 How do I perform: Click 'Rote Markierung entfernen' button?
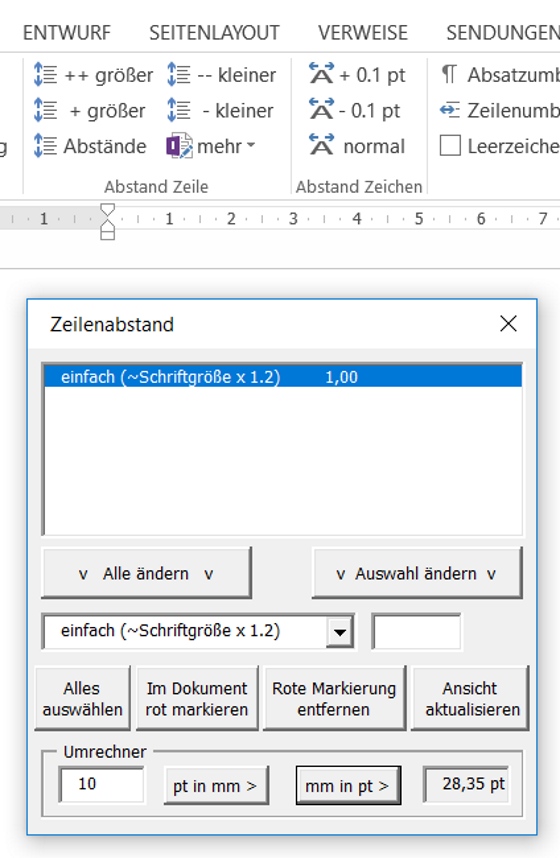click(334, 698)
